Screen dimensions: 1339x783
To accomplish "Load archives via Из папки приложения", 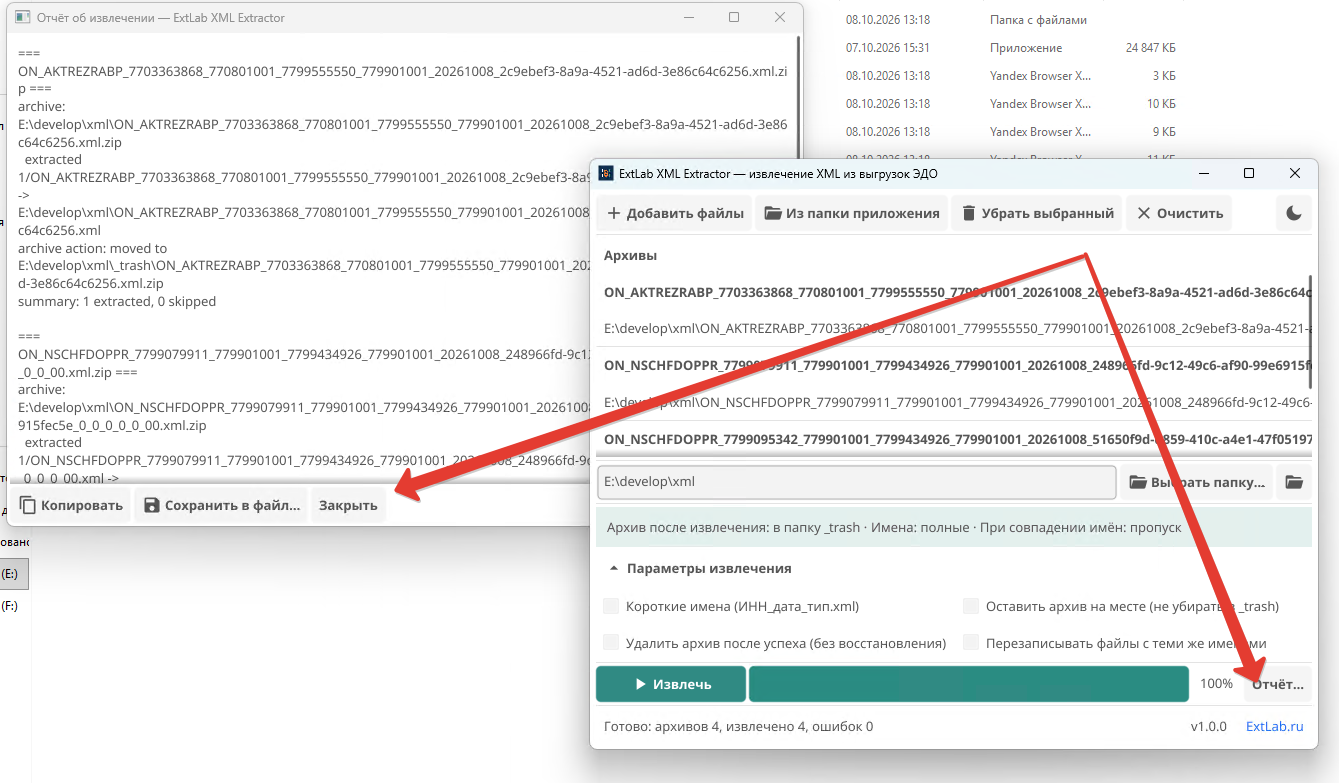I will [x=851, y=213].
